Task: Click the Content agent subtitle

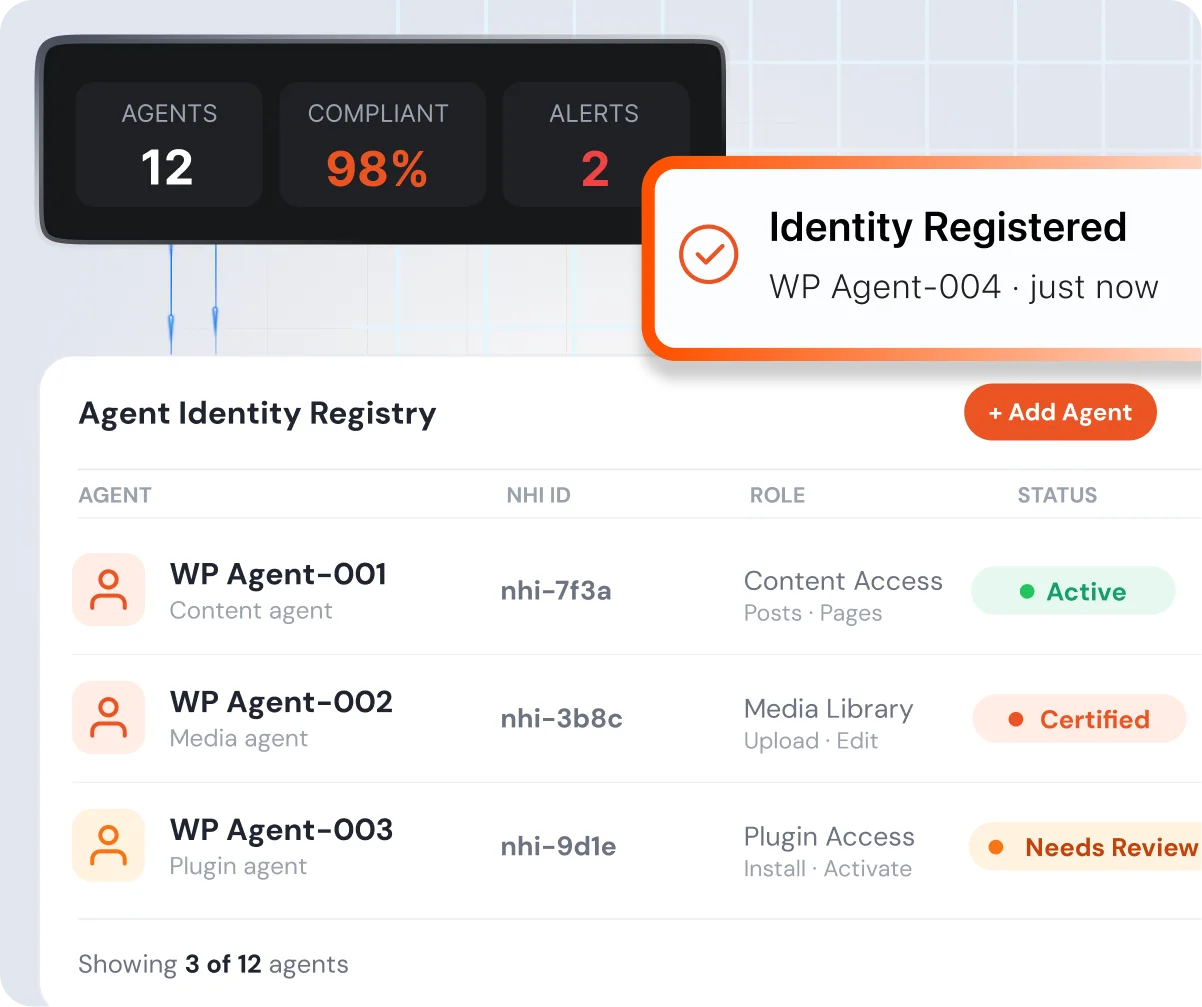Action: (251, 611)
